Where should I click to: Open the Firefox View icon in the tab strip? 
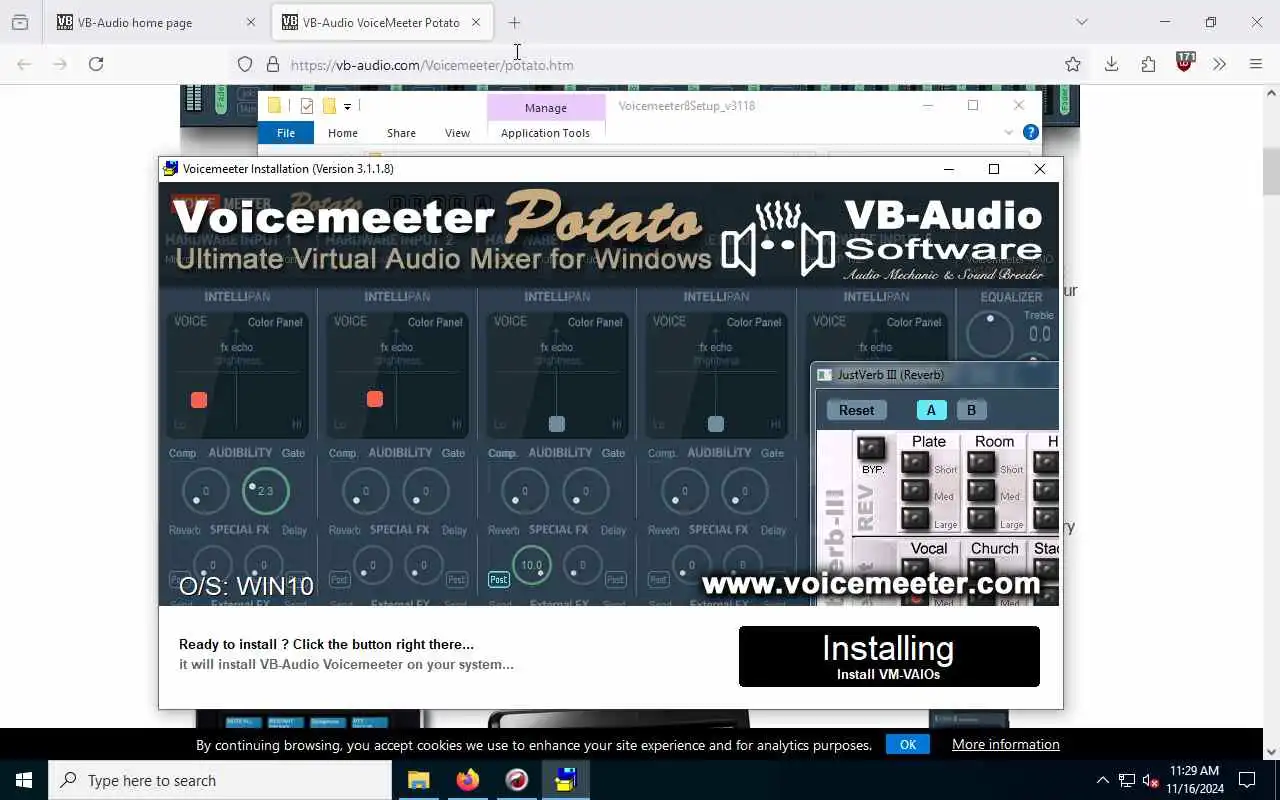coord(20,22)
